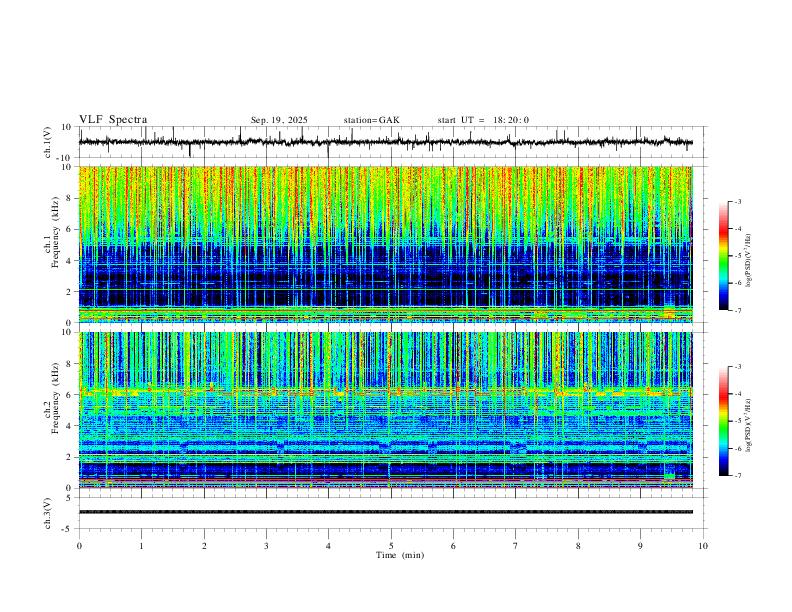Click the "Time (min)" axis label
The height and width of the screenshot is (612, 792).
pyautogui.click(x=400, y=555)
